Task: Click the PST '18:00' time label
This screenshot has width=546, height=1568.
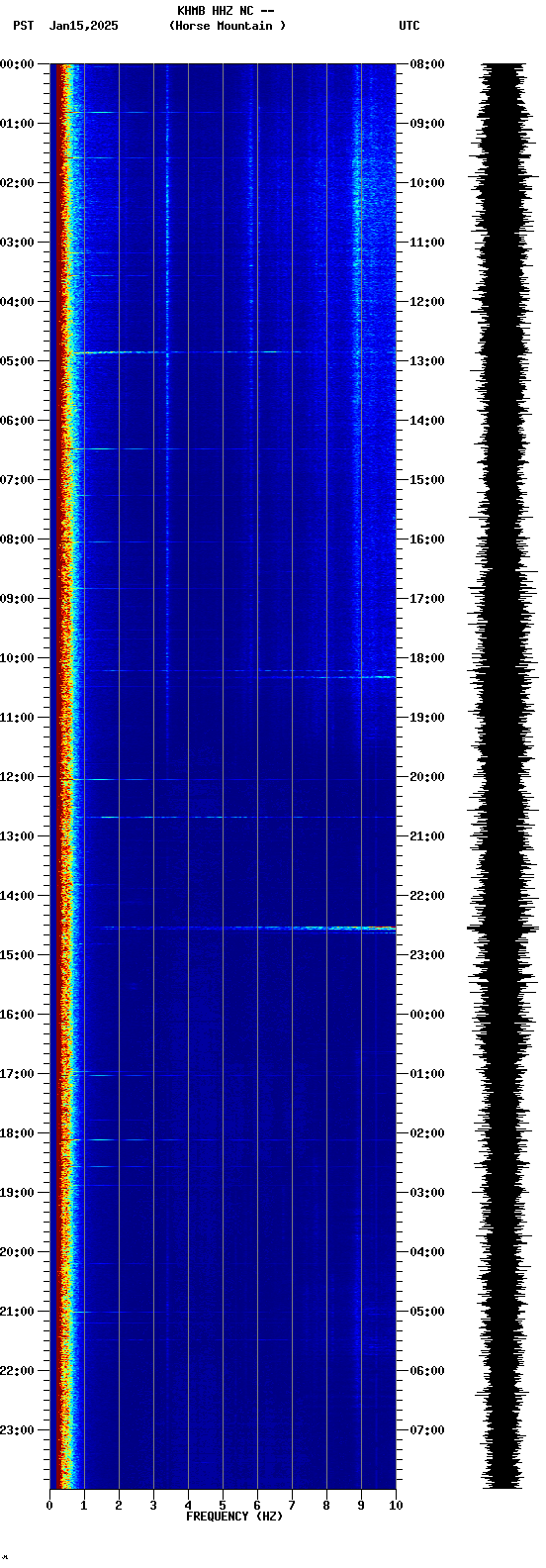Action: (17, 1133)
